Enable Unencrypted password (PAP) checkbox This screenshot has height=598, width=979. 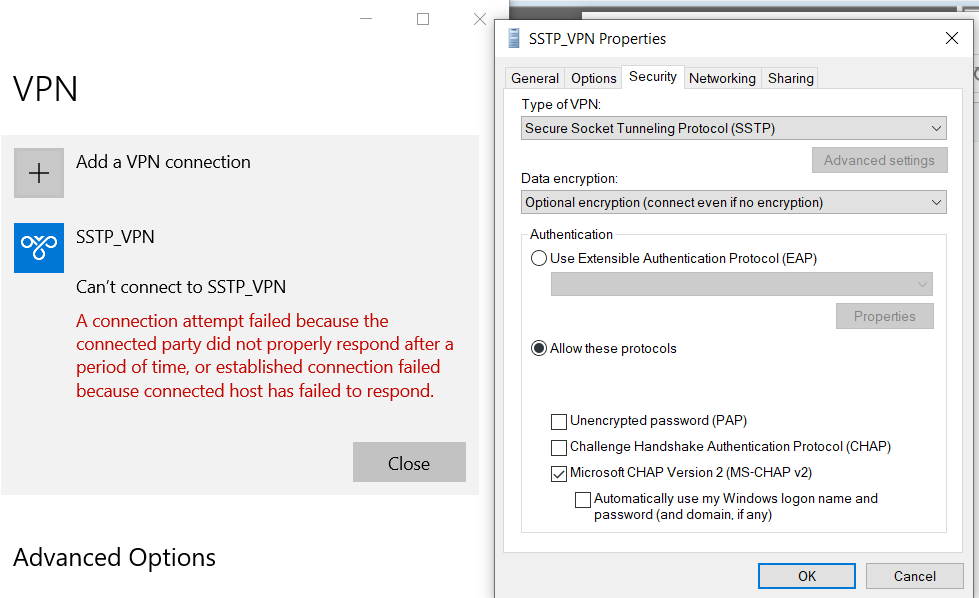559,421
